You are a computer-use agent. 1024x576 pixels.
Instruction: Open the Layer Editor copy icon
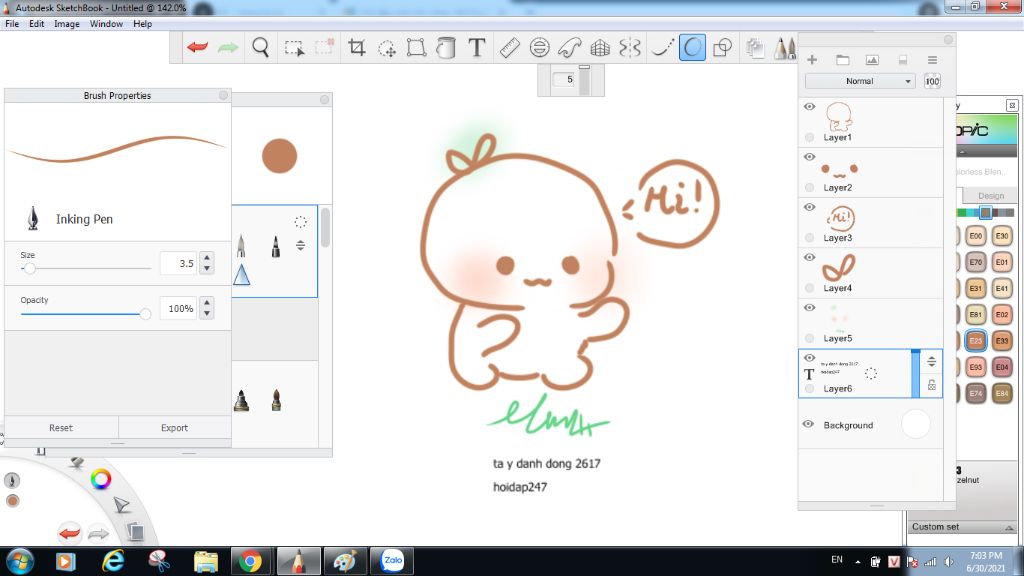(x=755, y=48)
